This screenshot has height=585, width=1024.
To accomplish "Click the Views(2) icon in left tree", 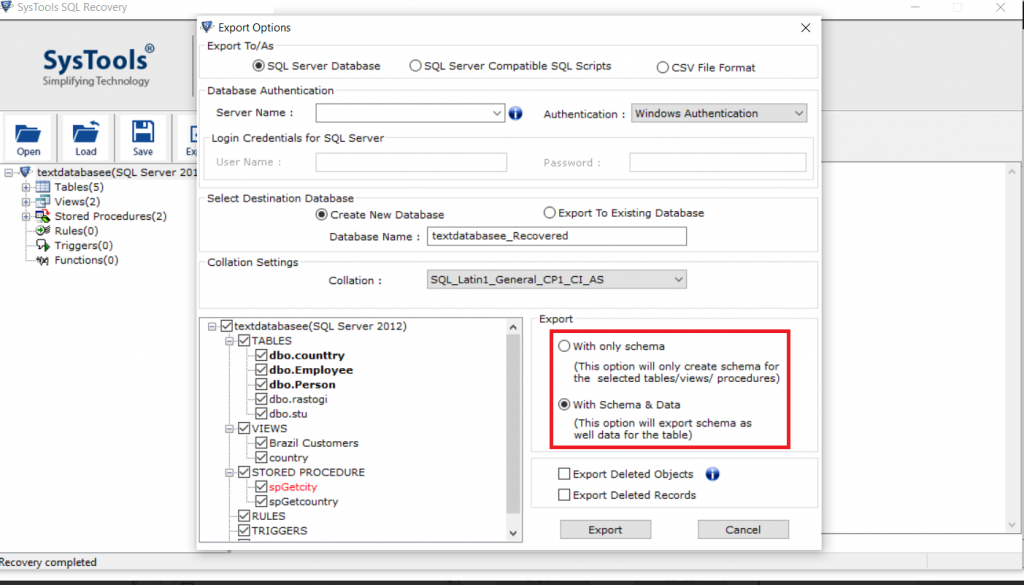I will pyautogui.click(x=43, y=202).
